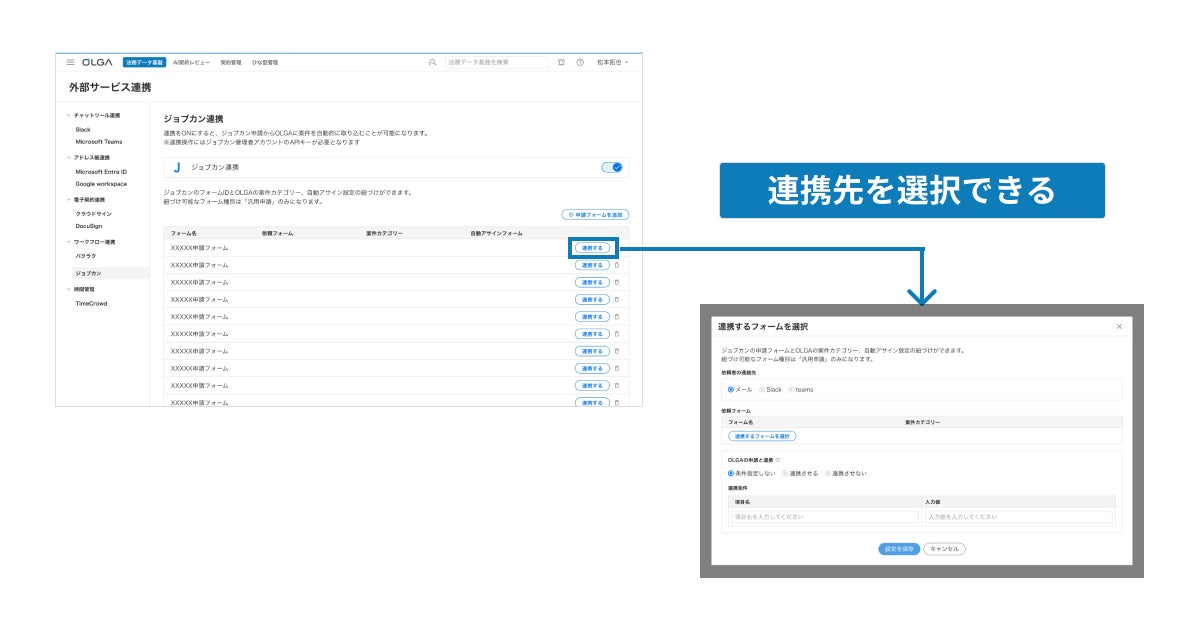The width and height of the screenshot is (1200, 630).
Task: Open the help question mark icon
Action: click(580, 62)
